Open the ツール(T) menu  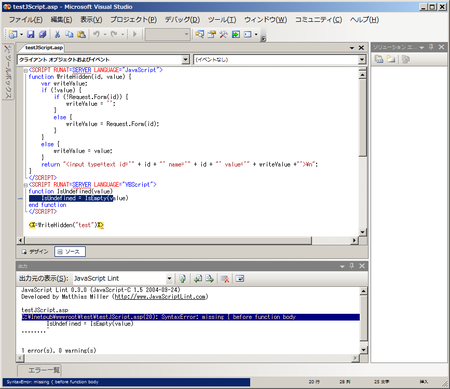[222, 20]
